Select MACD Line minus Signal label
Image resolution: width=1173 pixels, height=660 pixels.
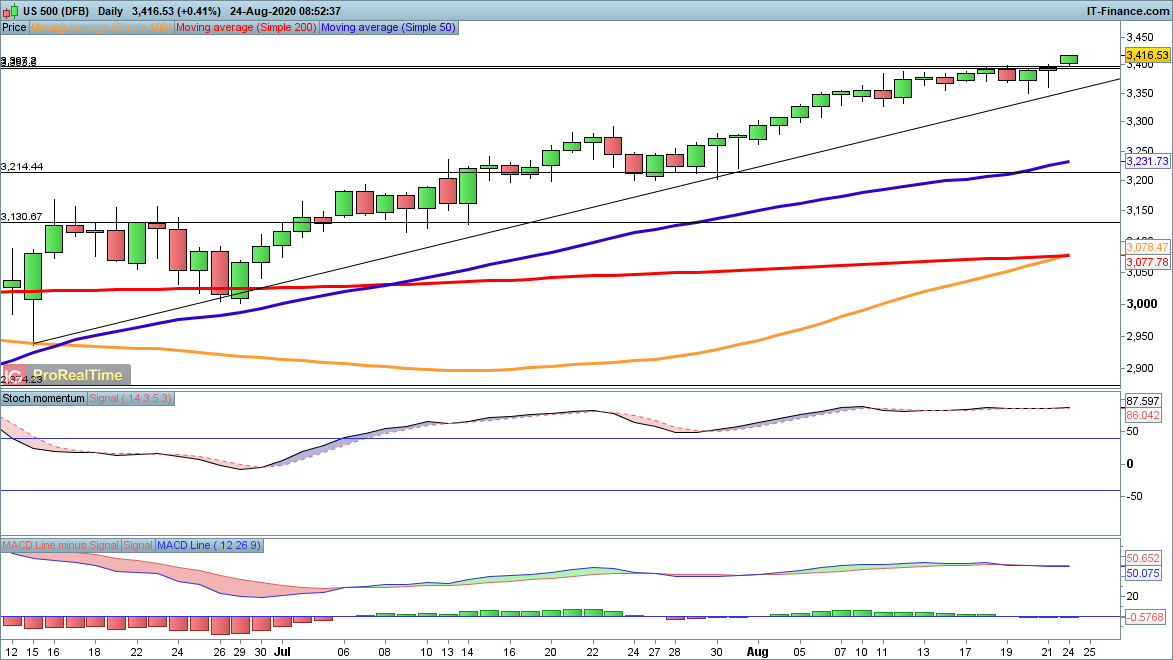tap(60, 545)
